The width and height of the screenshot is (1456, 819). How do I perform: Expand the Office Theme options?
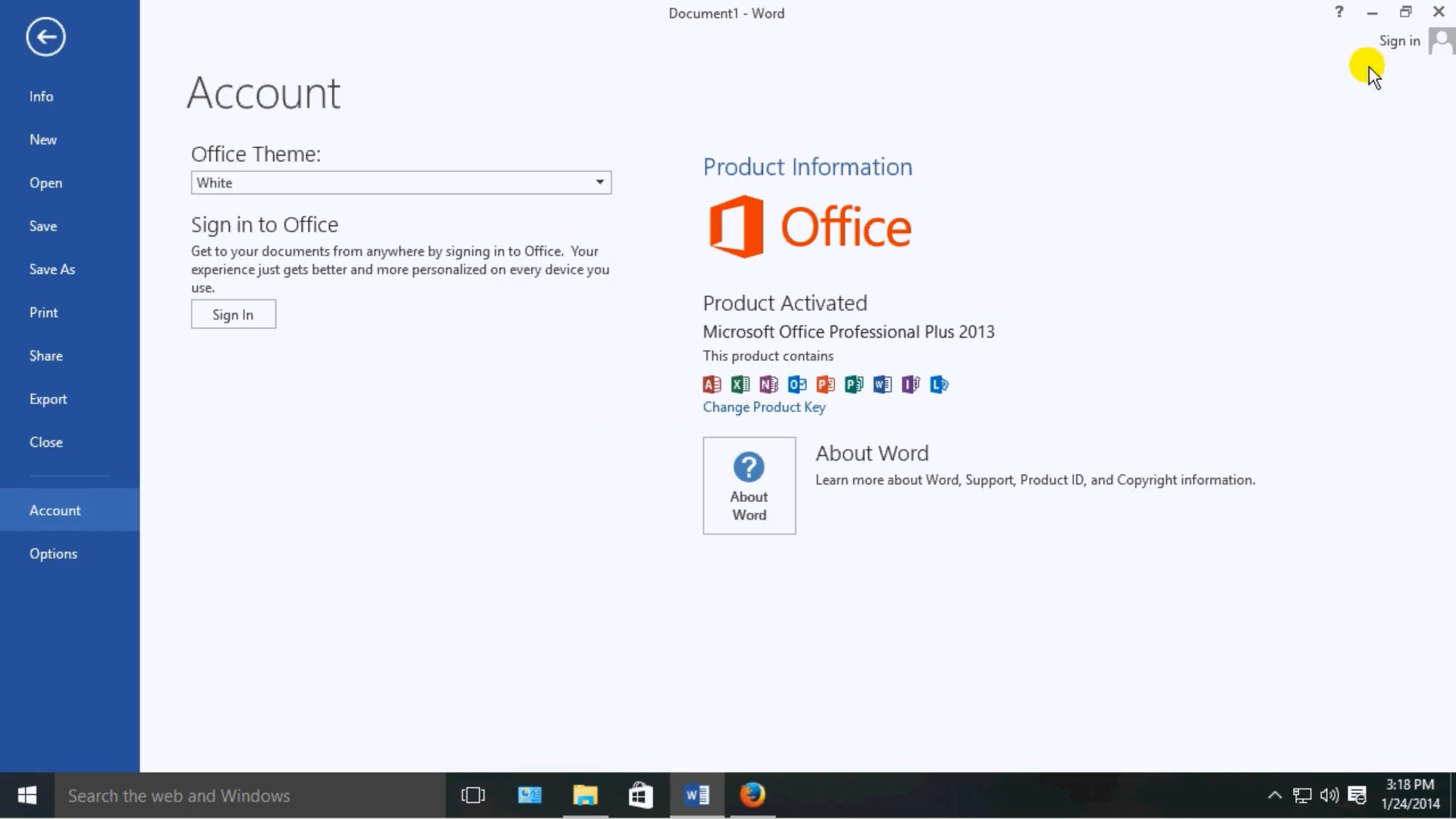[x=600, y=182]
